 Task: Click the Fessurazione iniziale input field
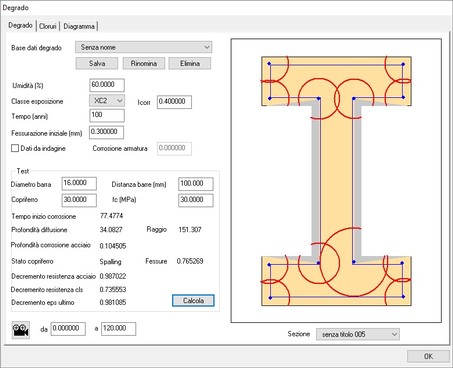click(106, 132)
